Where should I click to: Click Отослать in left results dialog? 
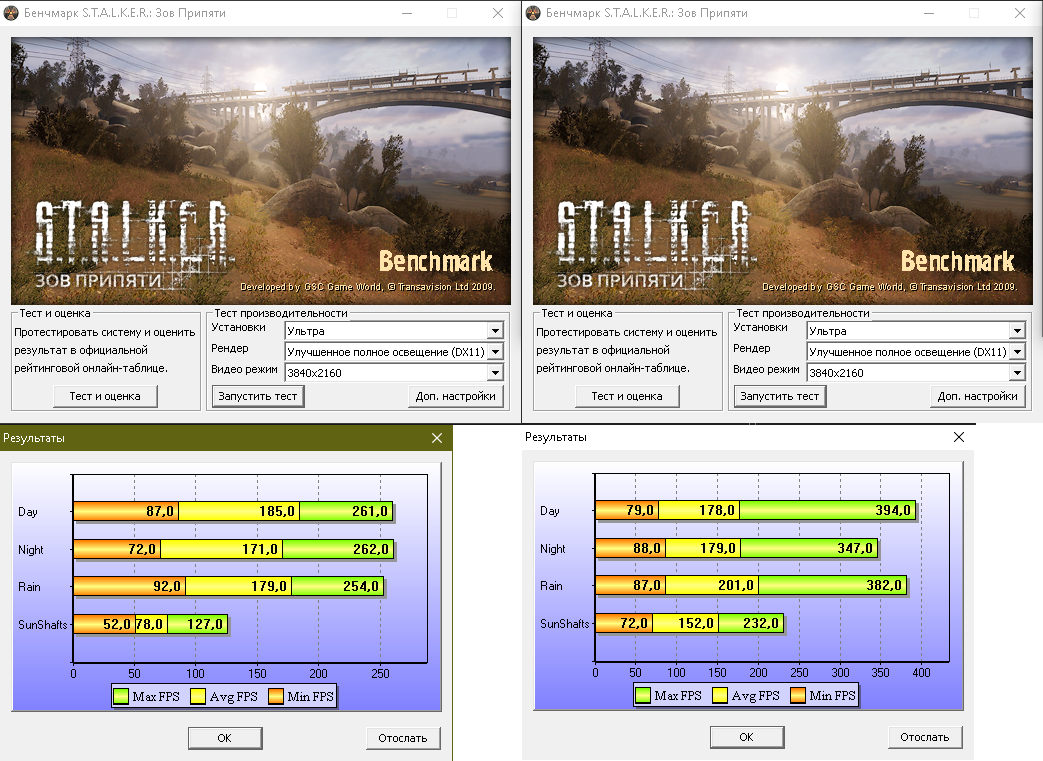pos(403,738)
